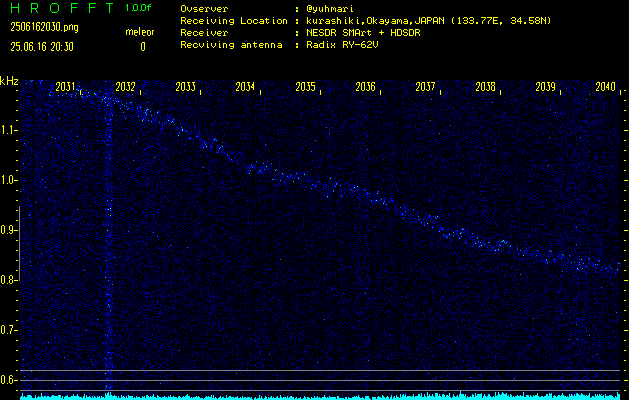Click the Receiver field label

tap(204, 33)
